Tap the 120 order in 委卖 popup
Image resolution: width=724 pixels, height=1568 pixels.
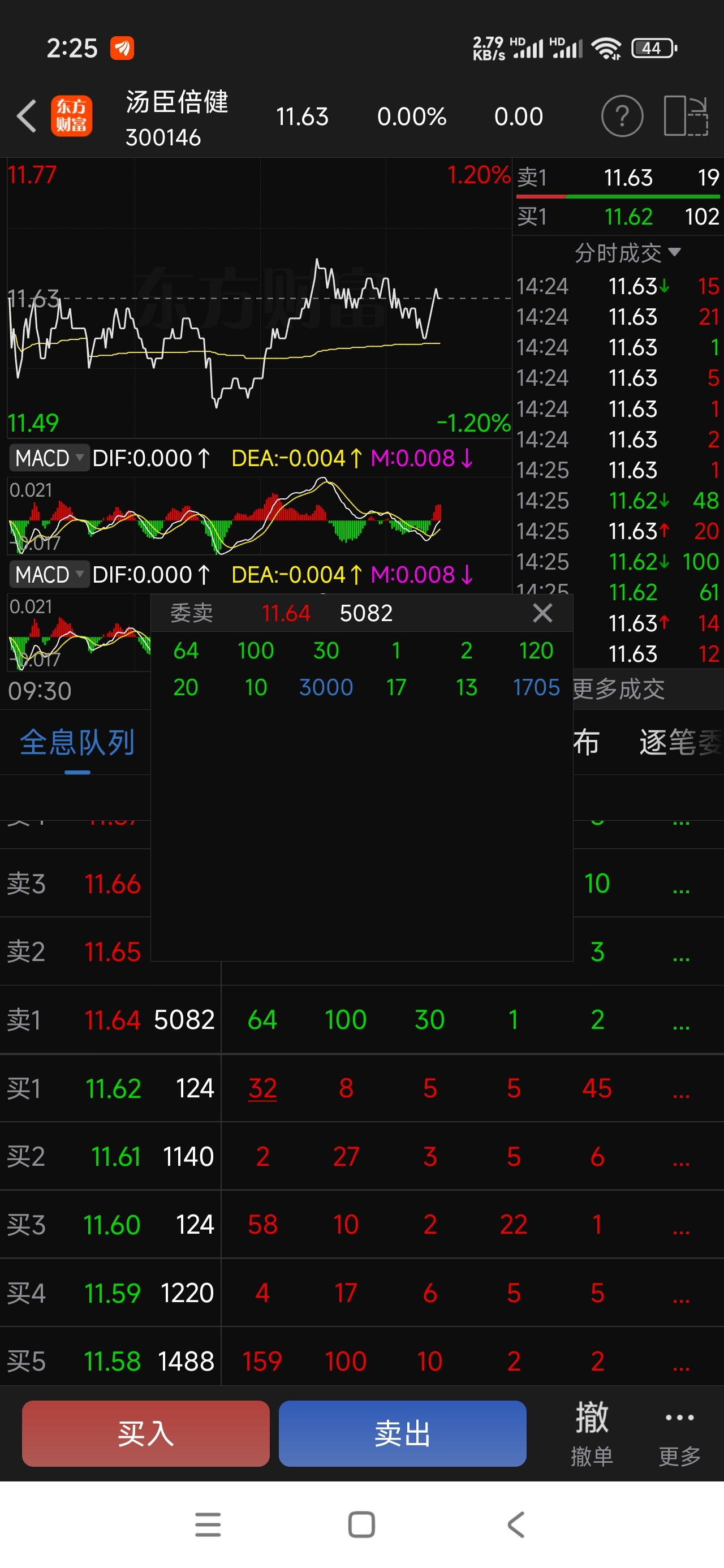point(536,651)
